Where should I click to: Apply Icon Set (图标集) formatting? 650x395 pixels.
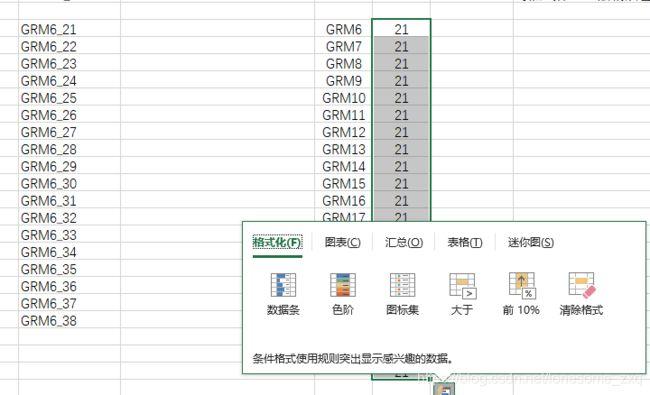[403, 294]
